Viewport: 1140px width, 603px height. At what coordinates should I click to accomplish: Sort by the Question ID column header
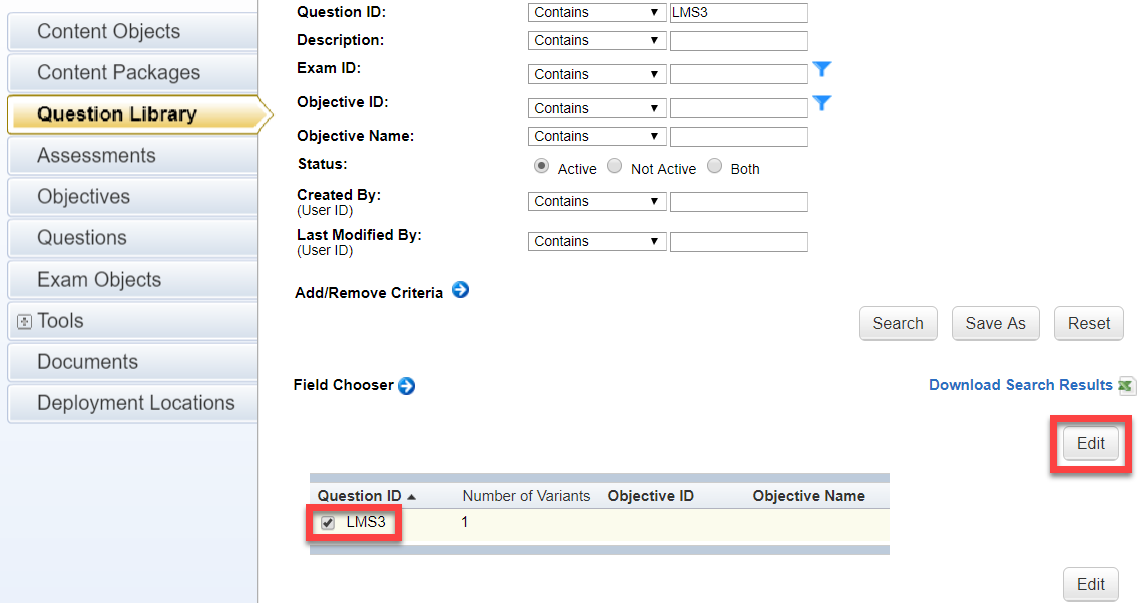359,496
